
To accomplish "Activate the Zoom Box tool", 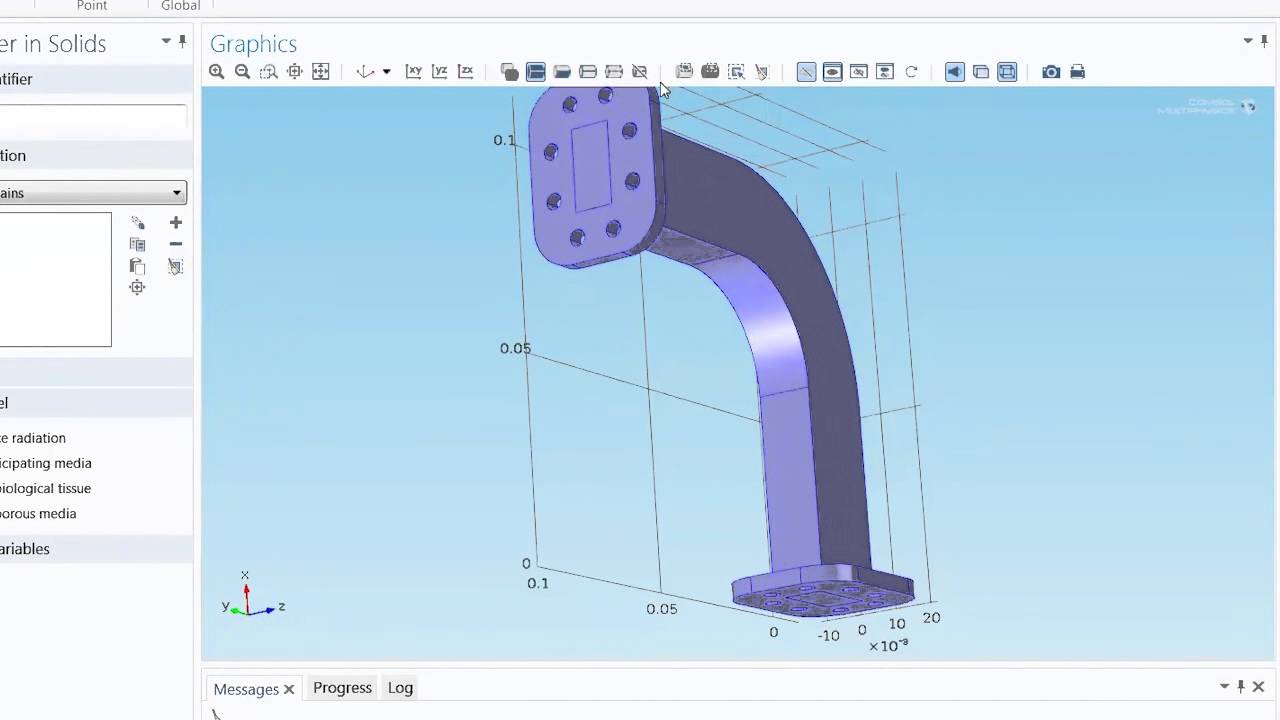I will (x=268, y=71).
